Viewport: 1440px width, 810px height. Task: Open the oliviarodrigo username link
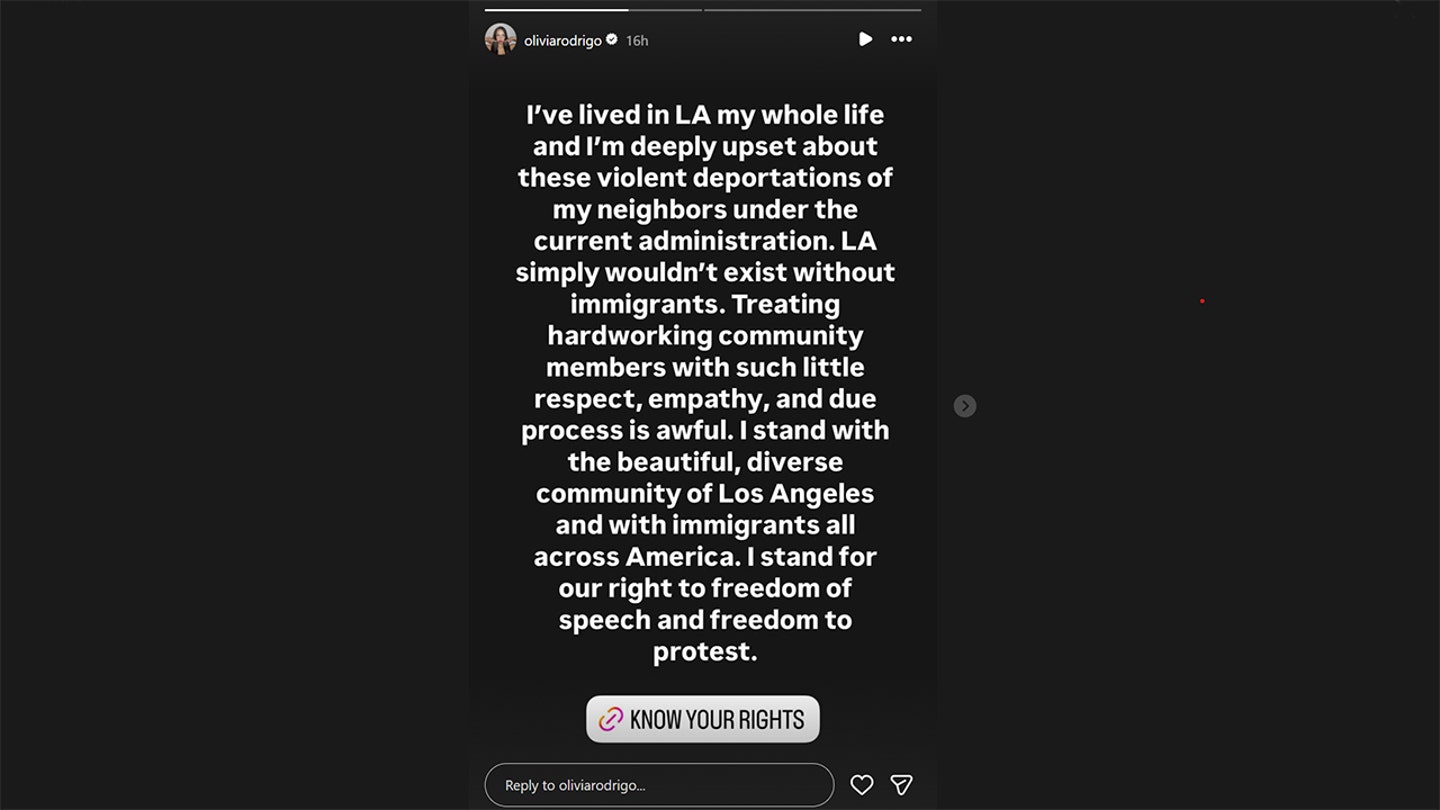(563, 40)
